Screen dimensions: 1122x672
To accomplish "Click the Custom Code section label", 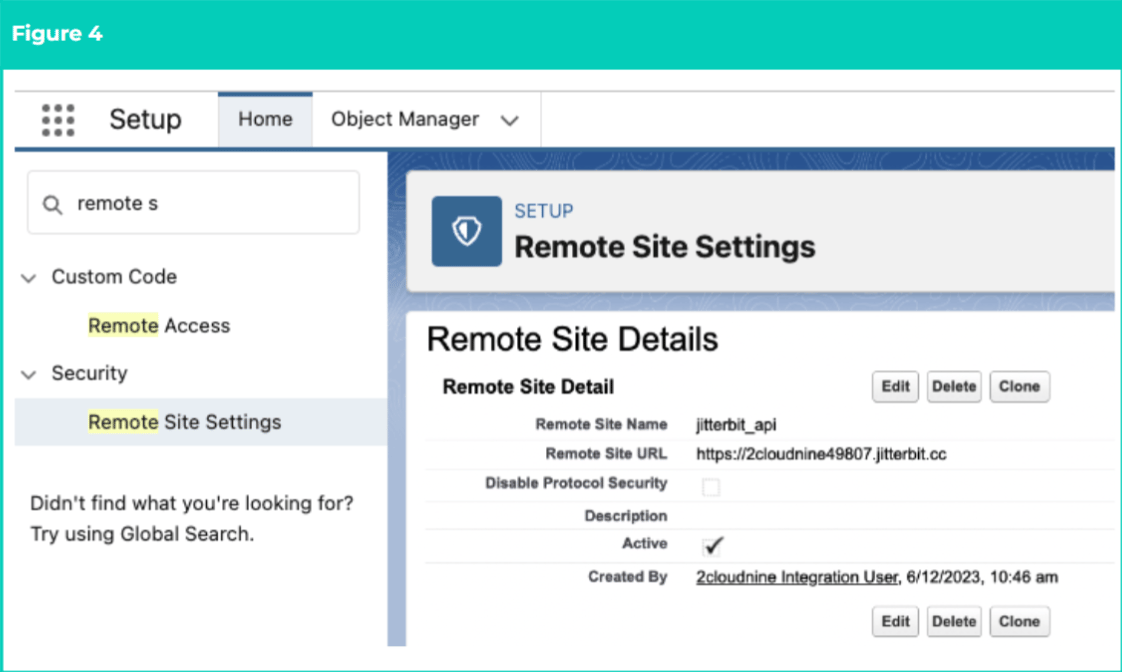I will coord(114,276).
